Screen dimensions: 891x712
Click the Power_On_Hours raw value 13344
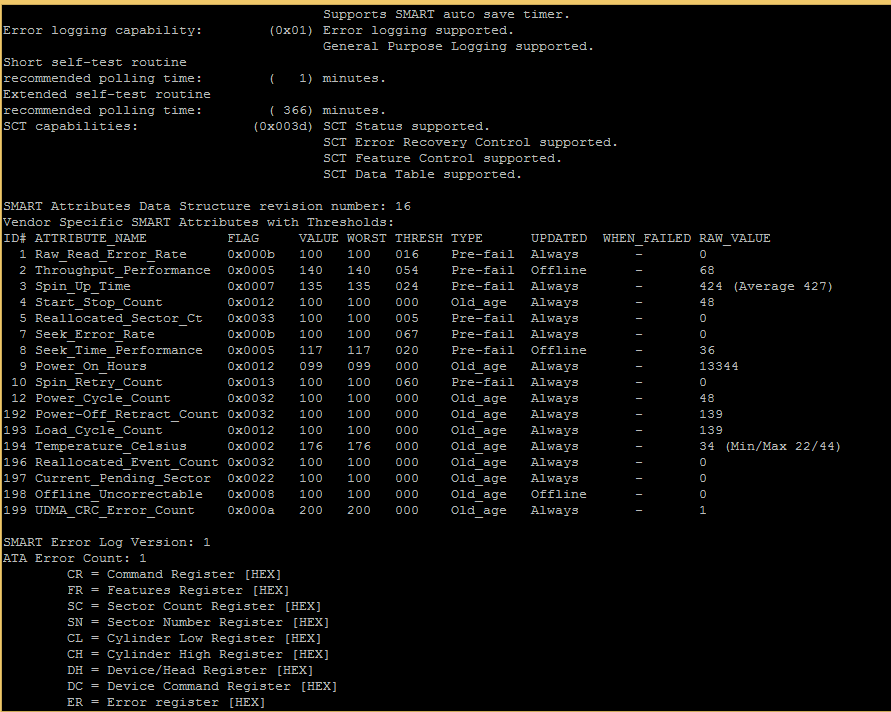tap(719, 366)
